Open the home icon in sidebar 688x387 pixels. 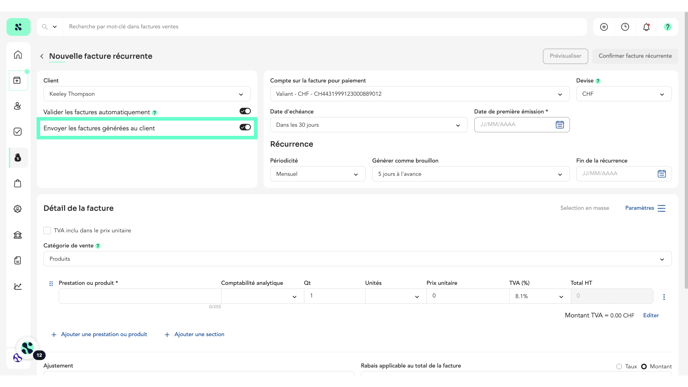pos(18,55)
